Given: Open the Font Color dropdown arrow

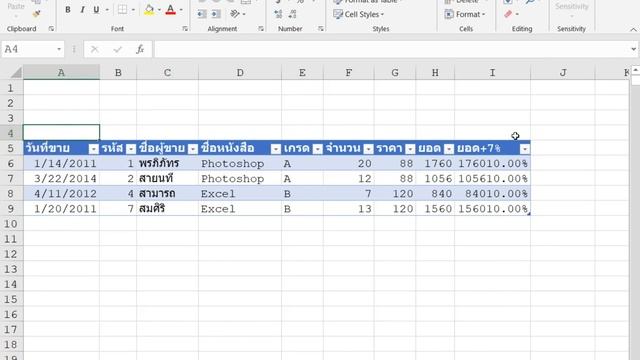Looking at the screenshot, I should click(181, 10).
